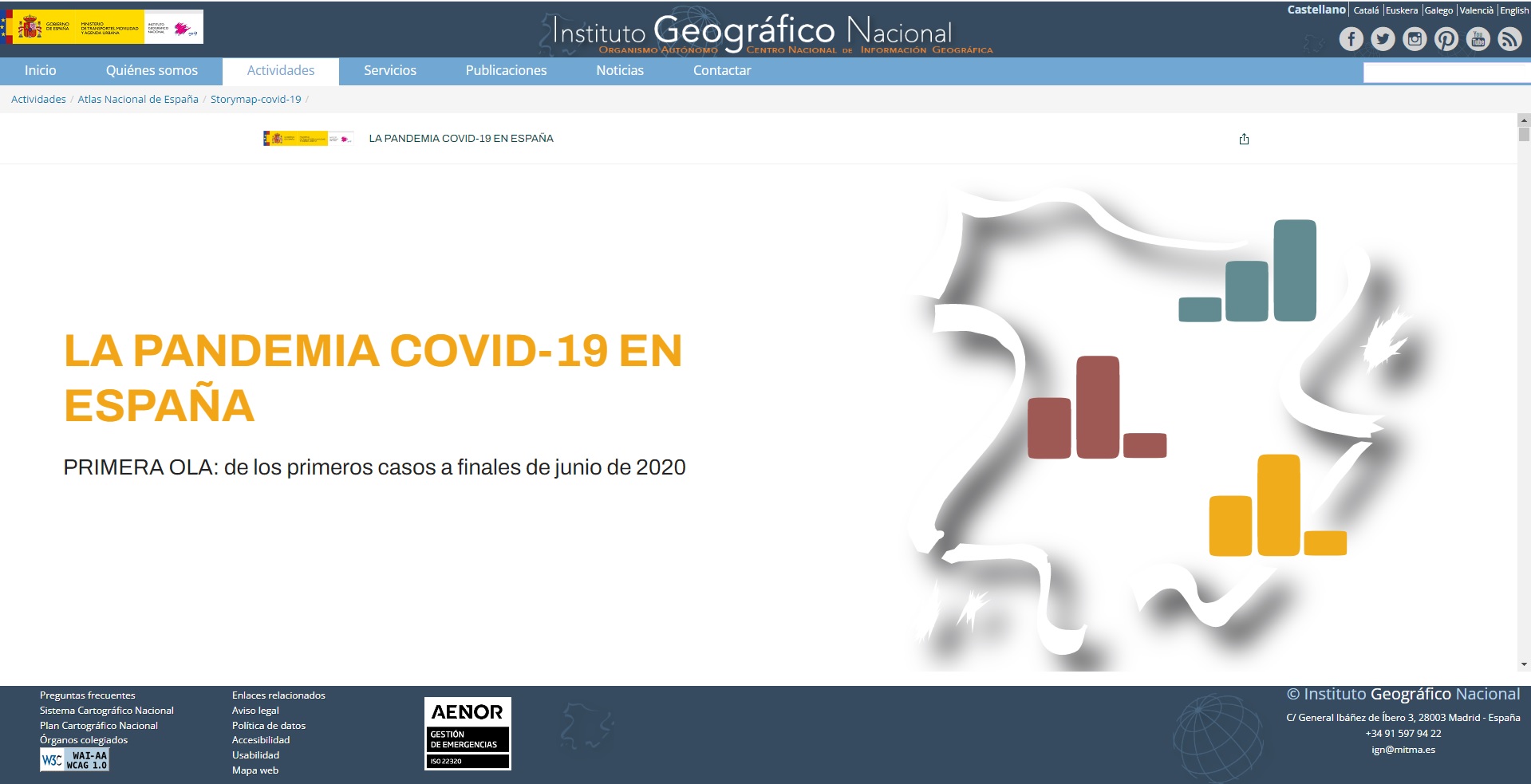Open Órganos colegiados footer link
1531x784 pixels.
click(x=84, y=740)
